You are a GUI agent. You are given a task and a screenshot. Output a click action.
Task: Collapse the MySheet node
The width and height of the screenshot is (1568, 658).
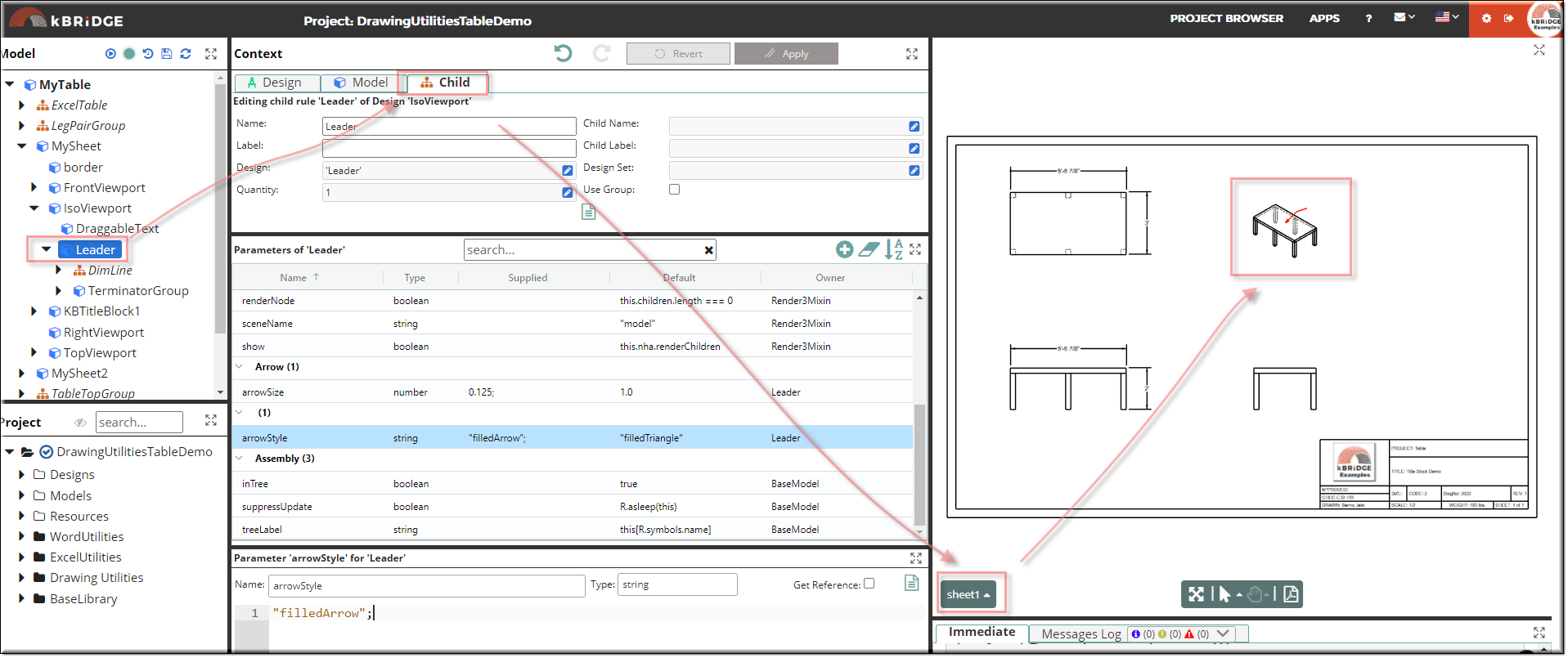22,146
